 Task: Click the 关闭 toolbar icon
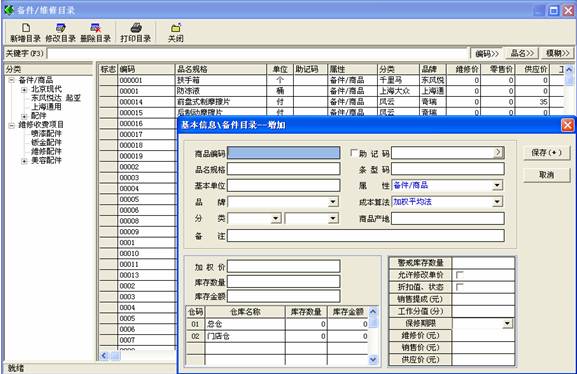coord(176,28)
